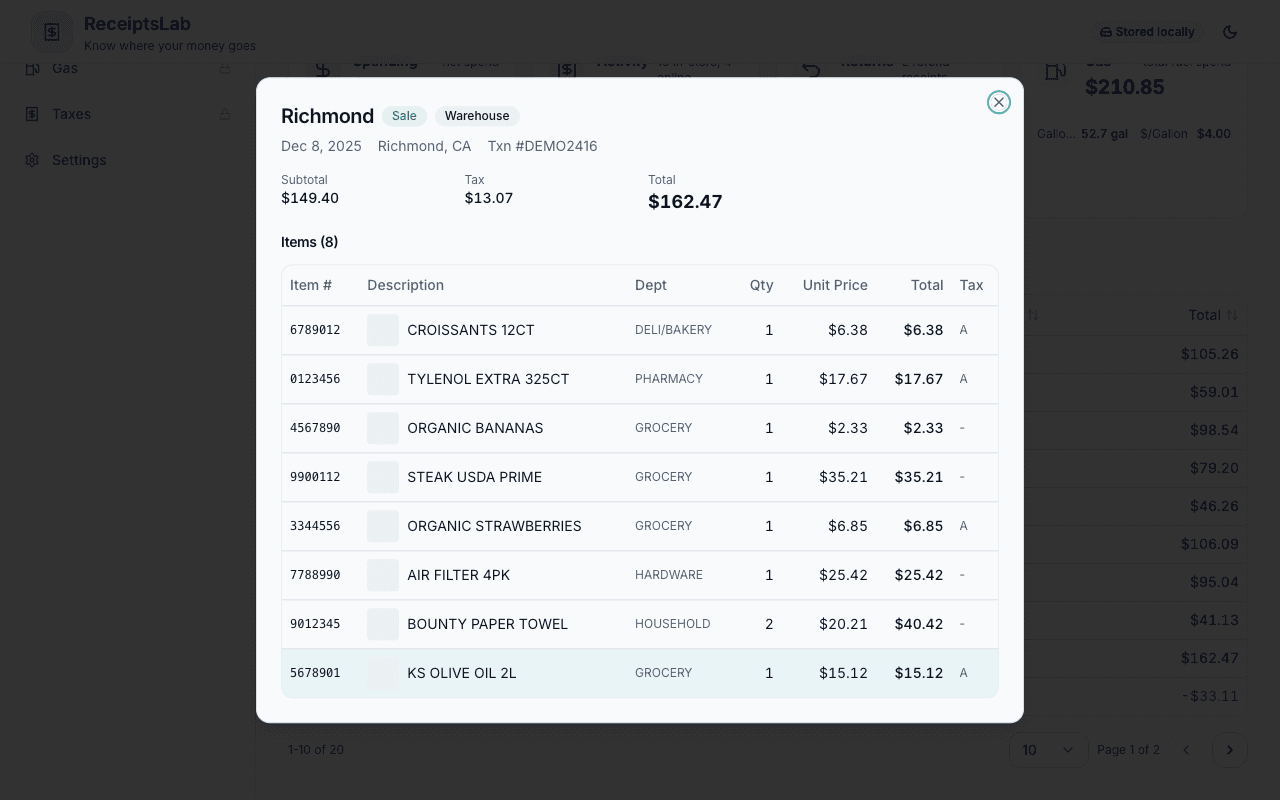The image size is (1280, 800).
Task: Click the database icon on the Stored locally badge
Action: pyautogui.click(x=1108, y=31)
